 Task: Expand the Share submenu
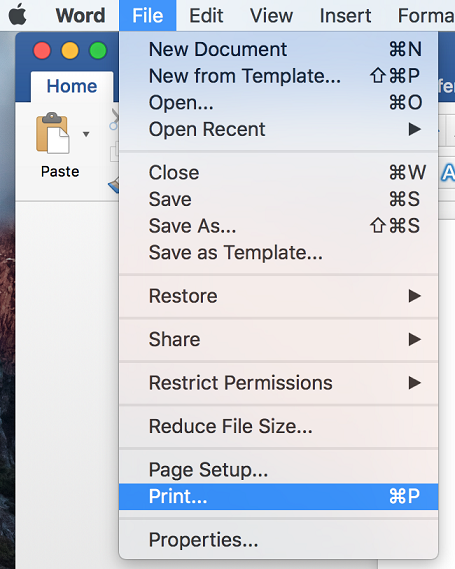278,339
